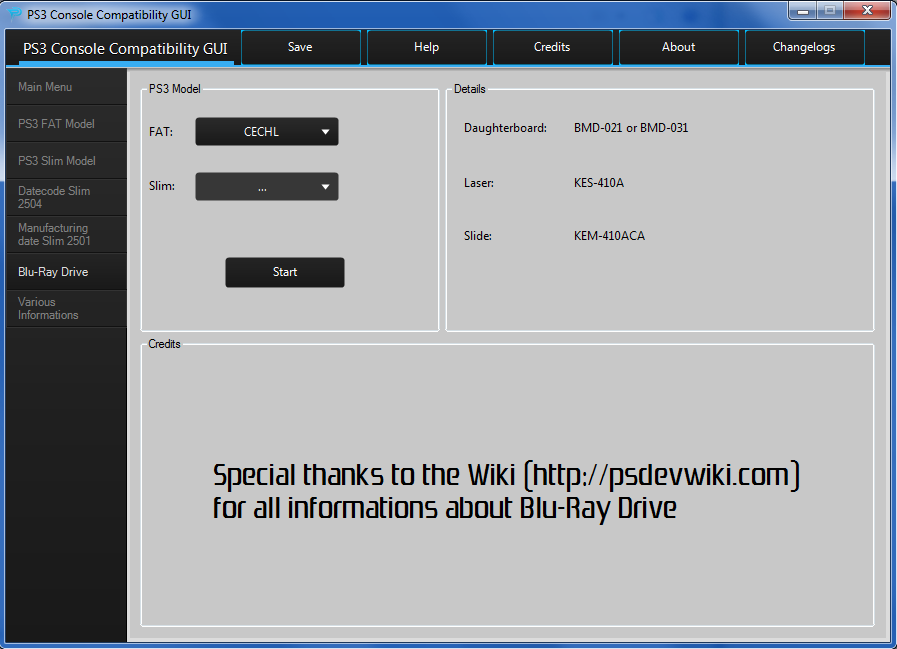Click slide value KEM-410ACA
The width and height of the screenshot is (897, 649).
[609, 236]
